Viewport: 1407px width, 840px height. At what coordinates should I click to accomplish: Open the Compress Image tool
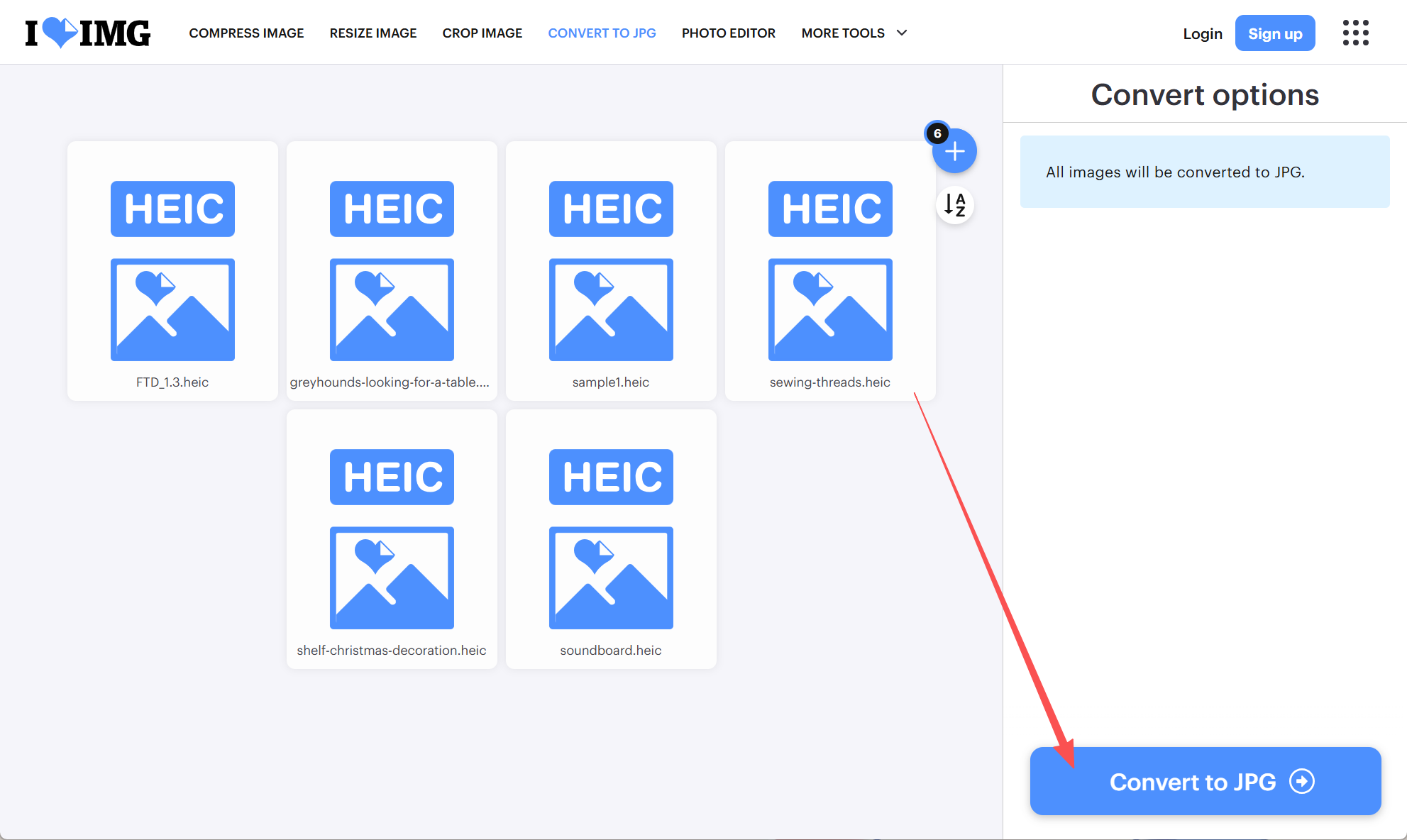246,33
